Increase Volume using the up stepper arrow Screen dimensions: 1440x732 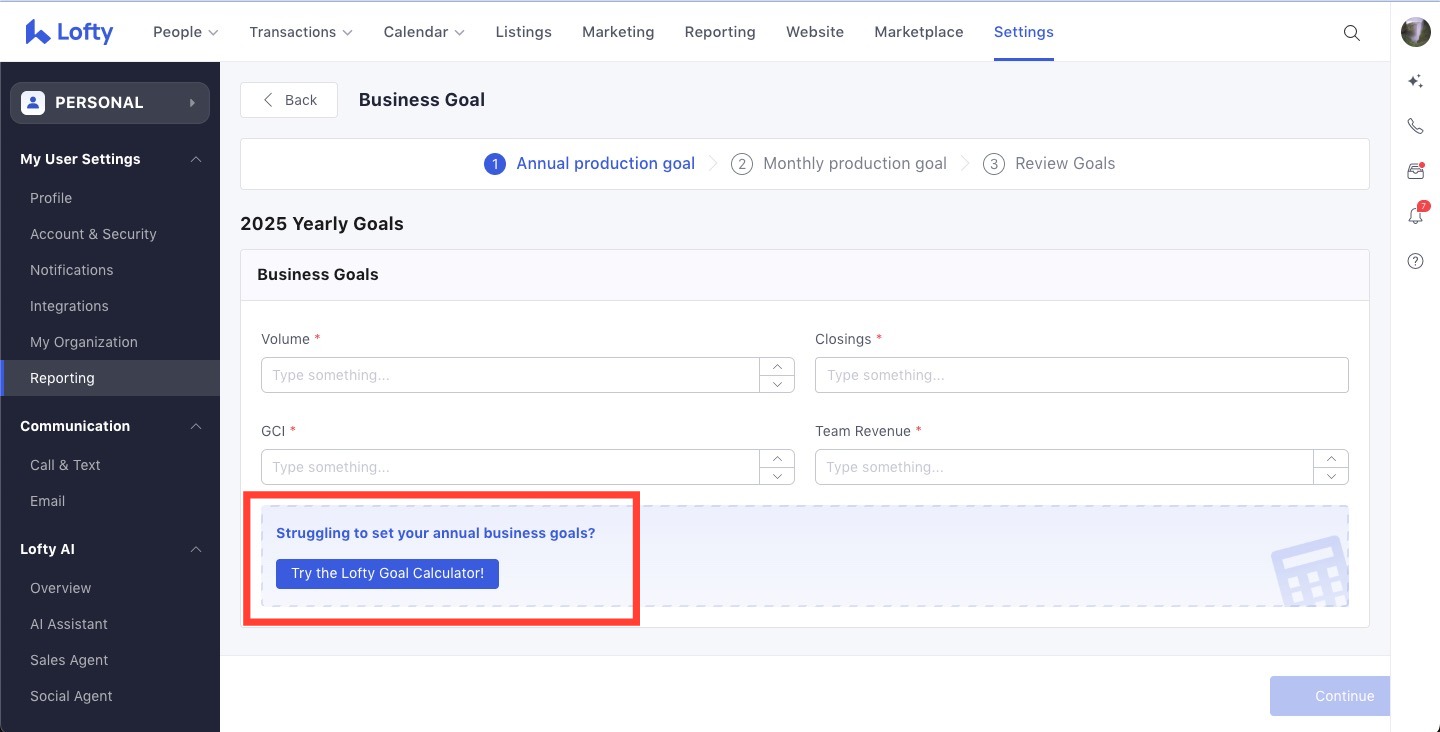tap(777, 366)
